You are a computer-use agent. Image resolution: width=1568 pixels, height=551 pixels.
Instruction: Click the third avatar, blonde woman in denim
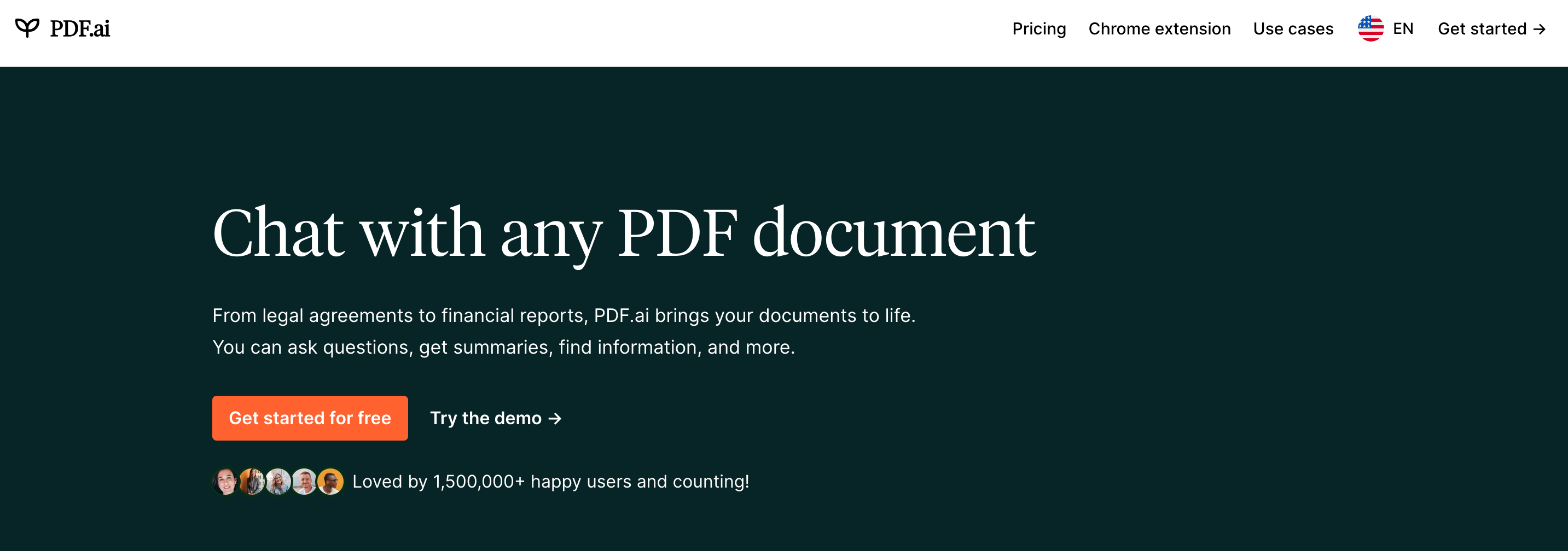click(x=278, y=481)
